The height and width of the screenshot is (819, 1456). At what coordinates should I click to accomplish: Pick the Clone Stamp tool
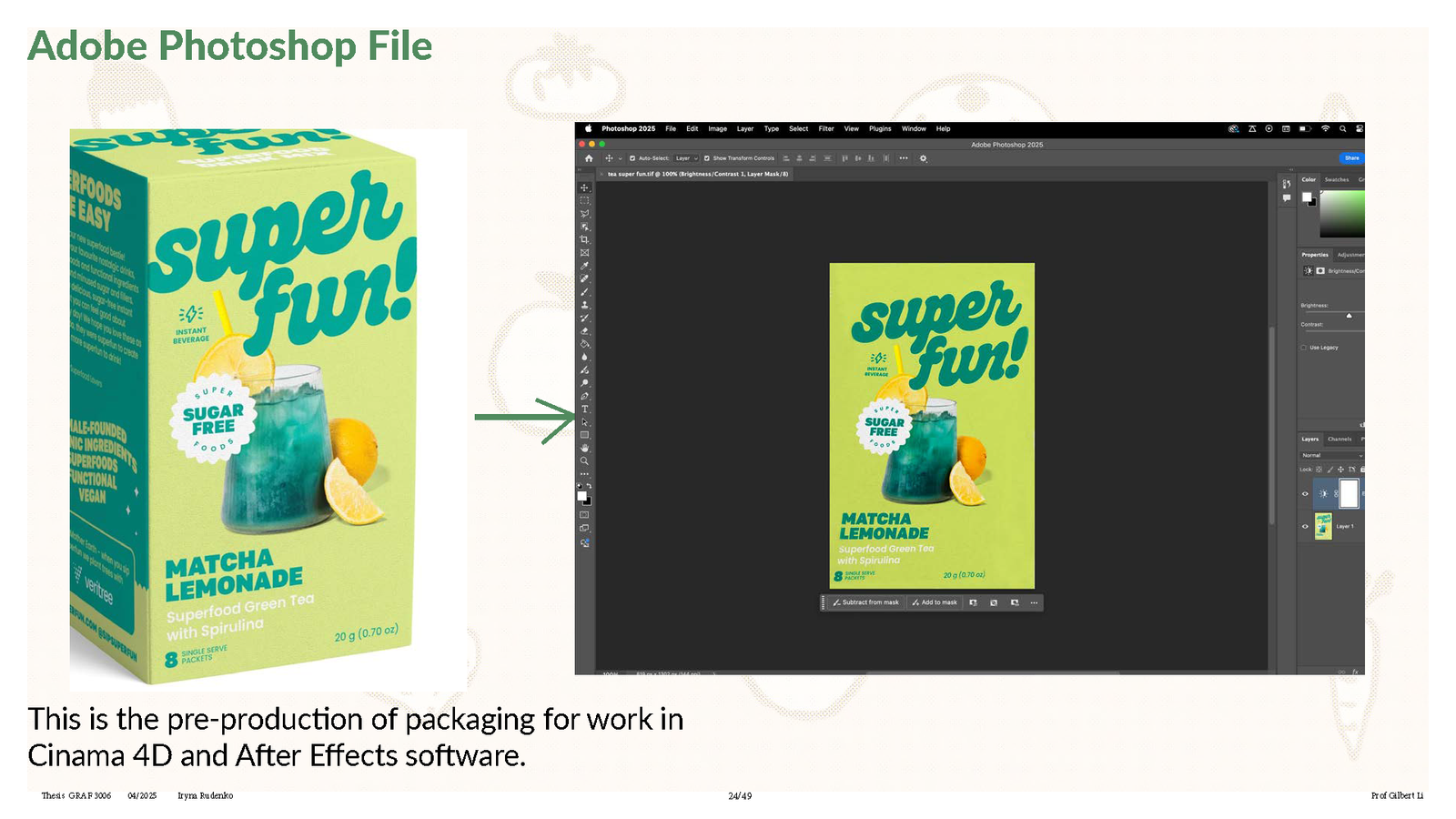[x=584, y=305]
